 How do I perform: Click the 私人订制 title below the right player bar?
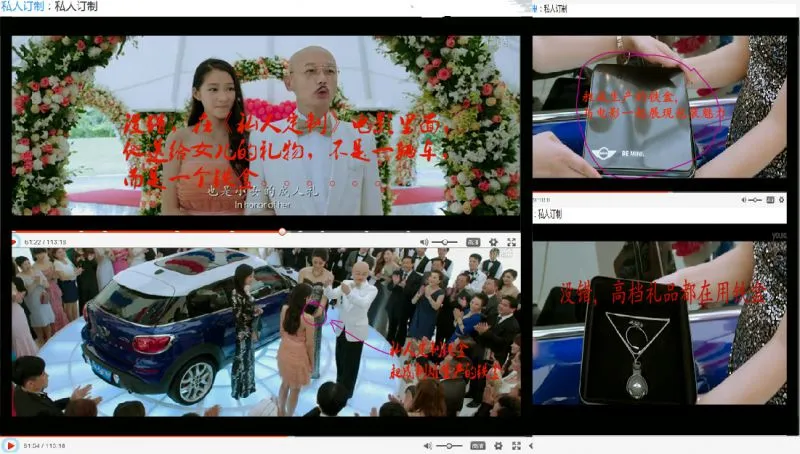pos(550,214)
